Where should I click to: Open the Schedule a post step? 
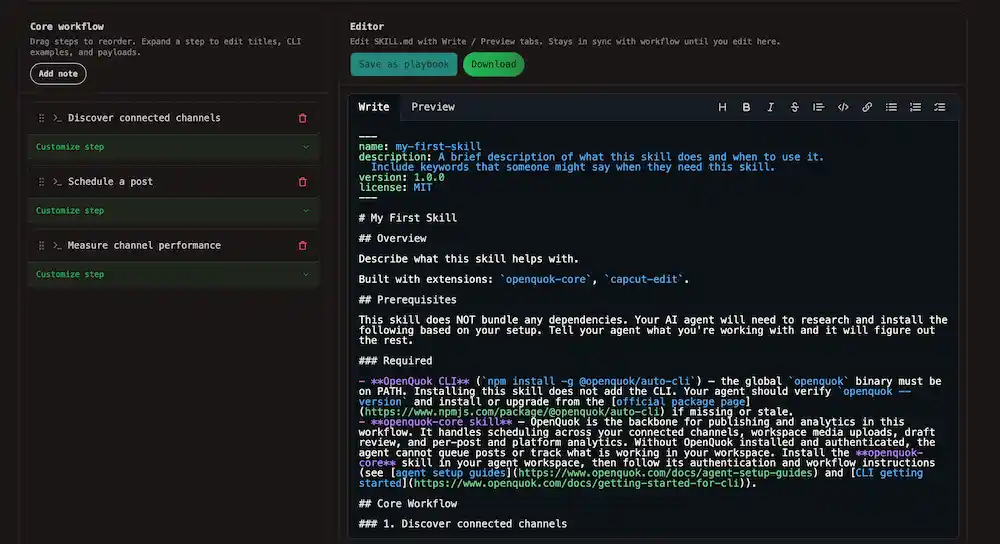point(110,182)
